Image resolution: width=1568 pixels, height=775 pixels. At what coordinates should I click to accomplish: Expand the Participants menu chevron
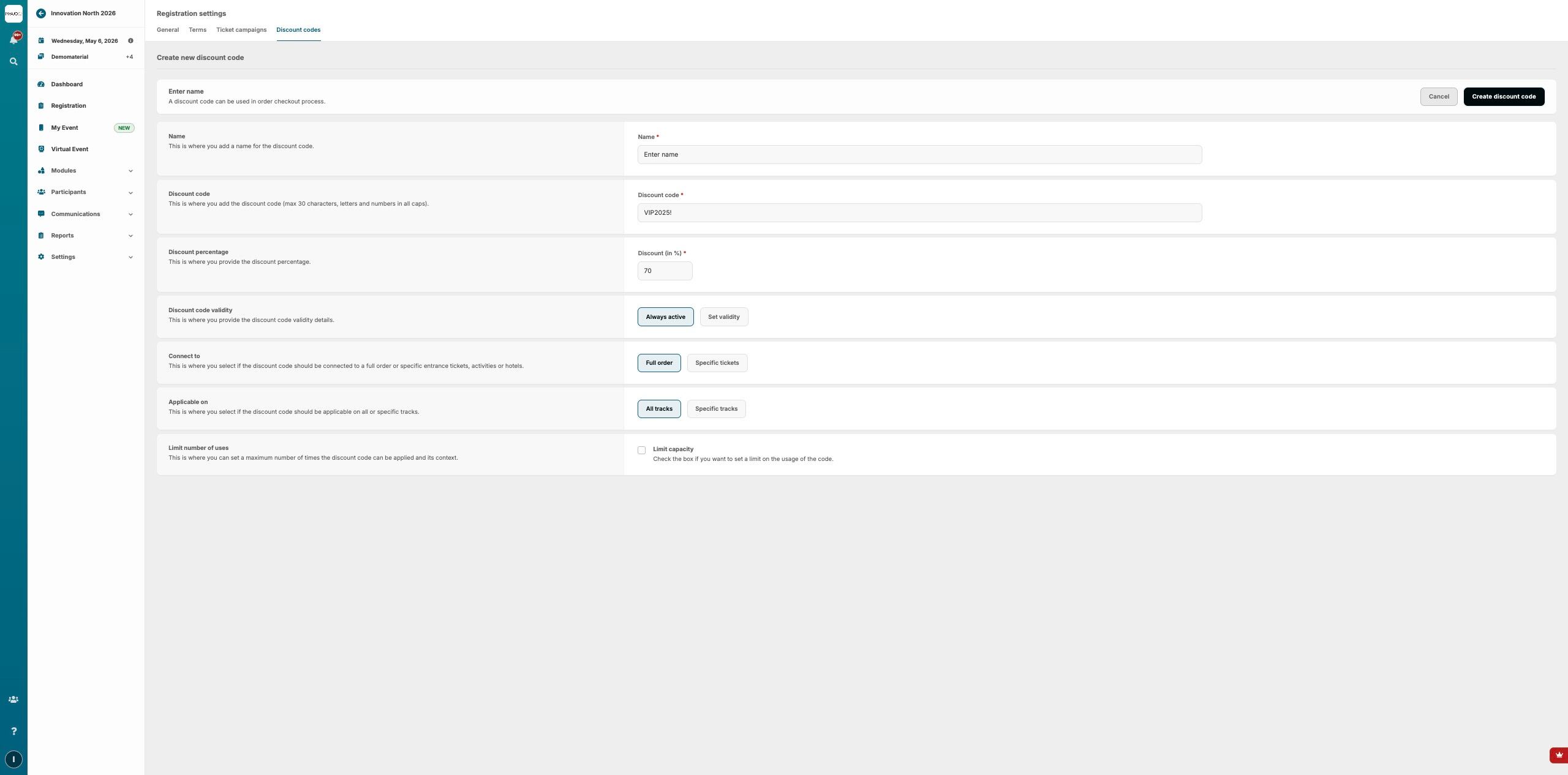(x=130, y=193)
